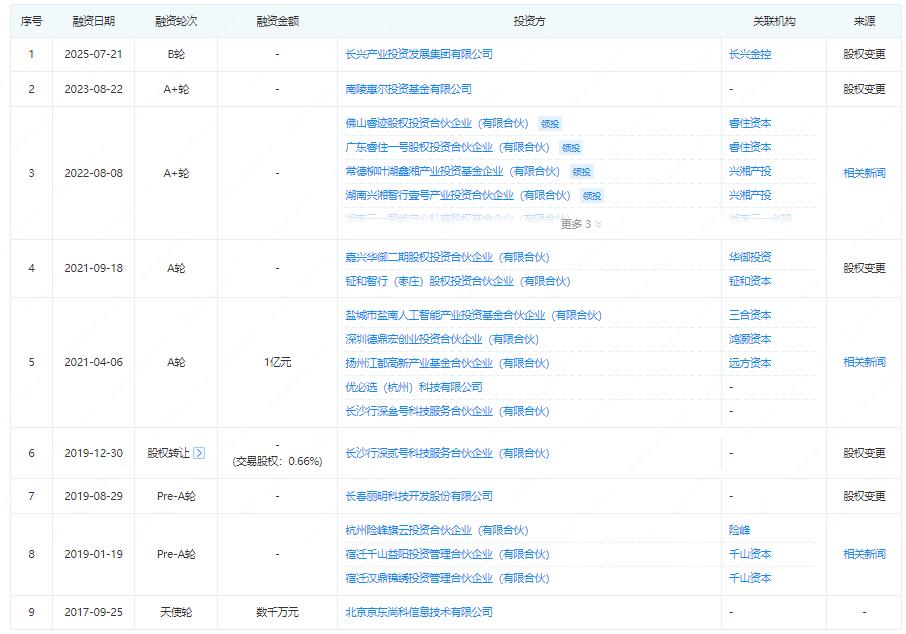The image size is (906, 634).
Task: Open investor 长春丽明科技开发股份有限公司
Action: click(x=418, y=496)
